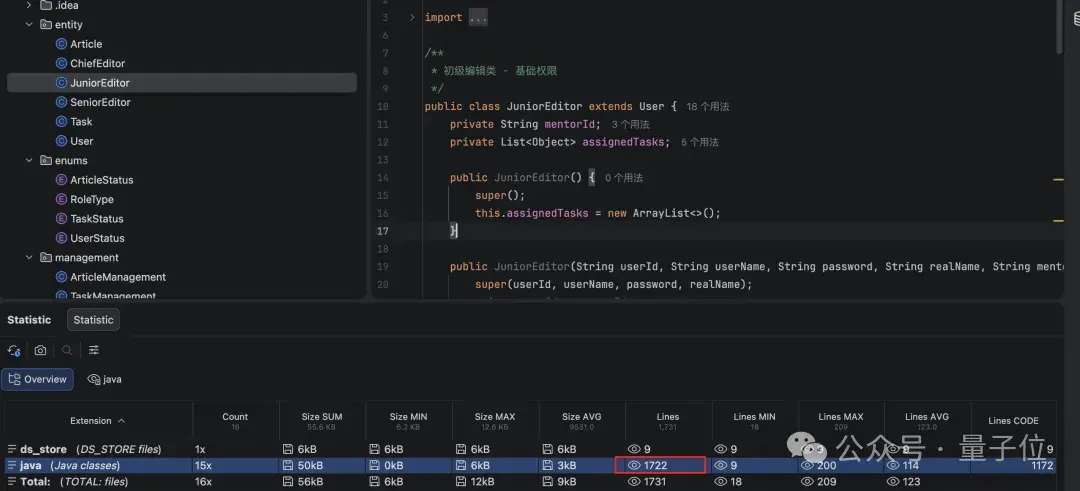Click the disk icon beside 50kB in java row
The width and height of the screenshot is (1080, 491).
click(x=288, y=466)
